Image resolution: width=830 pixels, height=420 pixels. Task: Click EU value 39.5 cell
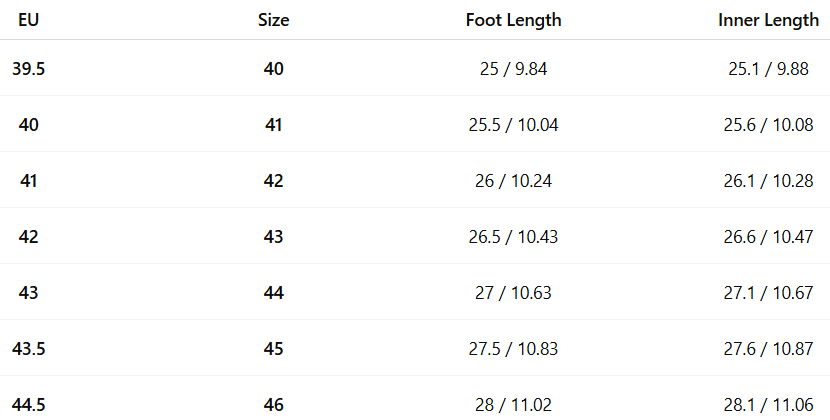(29, 69)
